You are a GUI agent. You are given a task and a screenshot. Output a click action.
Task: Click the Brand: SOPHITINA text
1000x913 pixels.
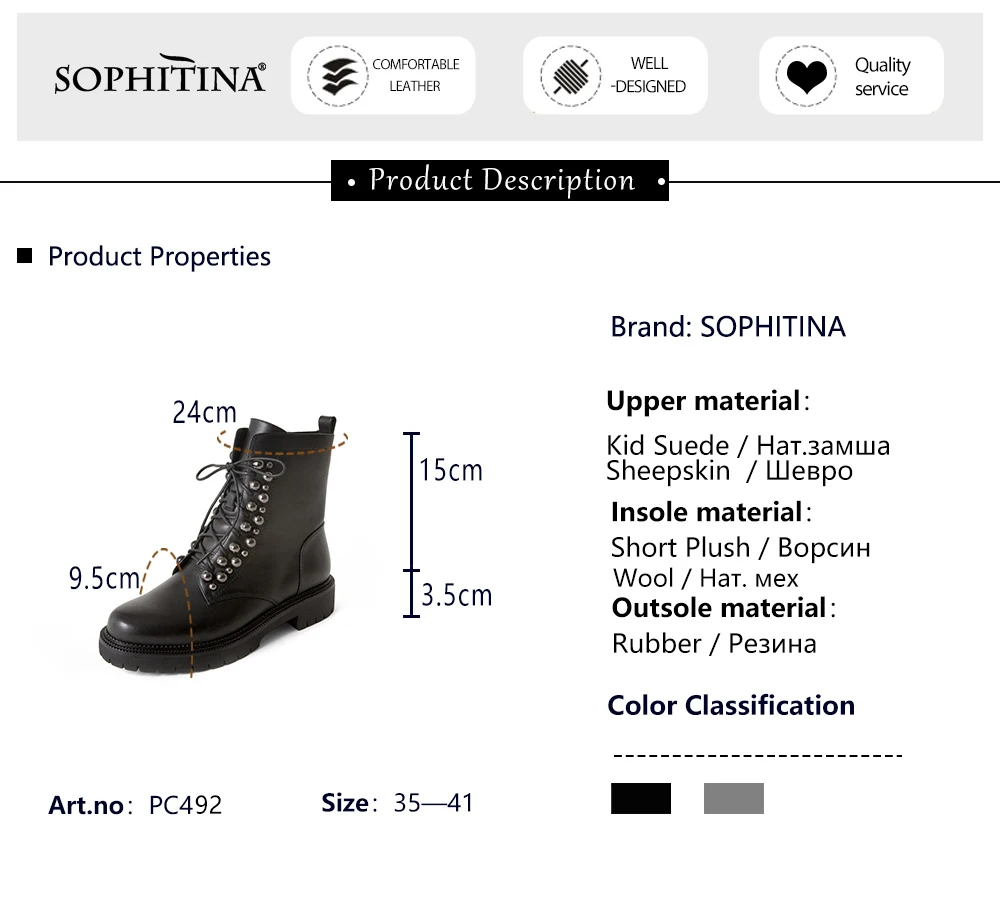click(728, 327)
